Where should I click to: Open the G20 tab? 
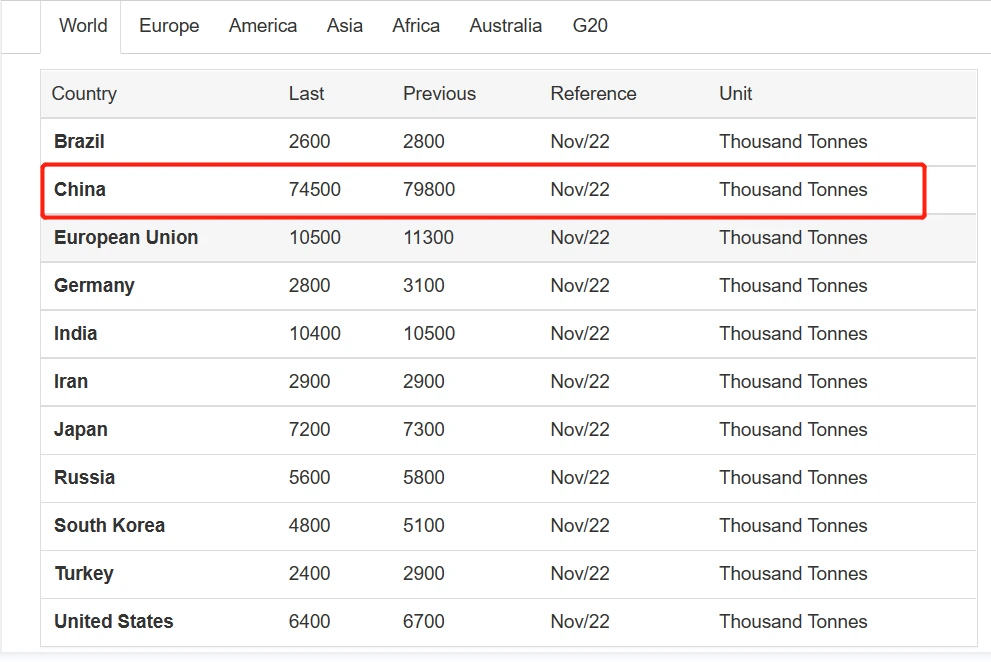pyautogui.click(x=590, y=26)
